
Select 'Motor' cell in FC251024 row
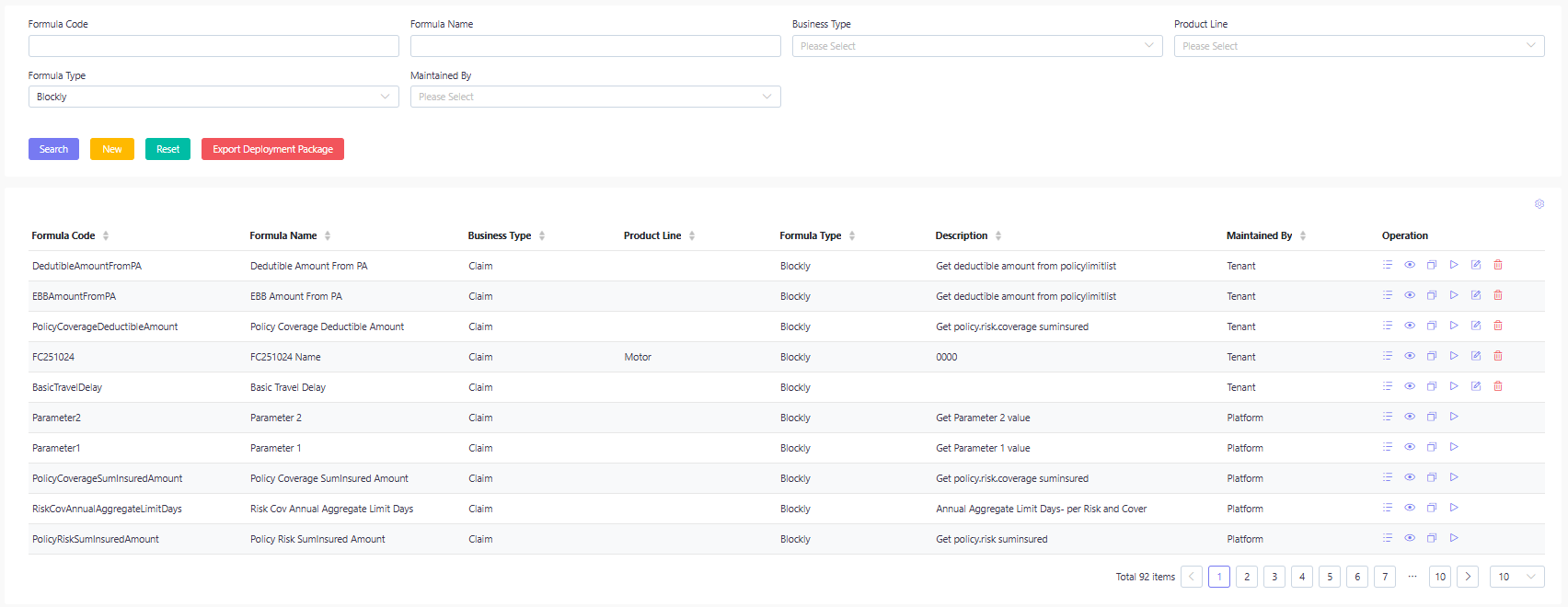638,357
